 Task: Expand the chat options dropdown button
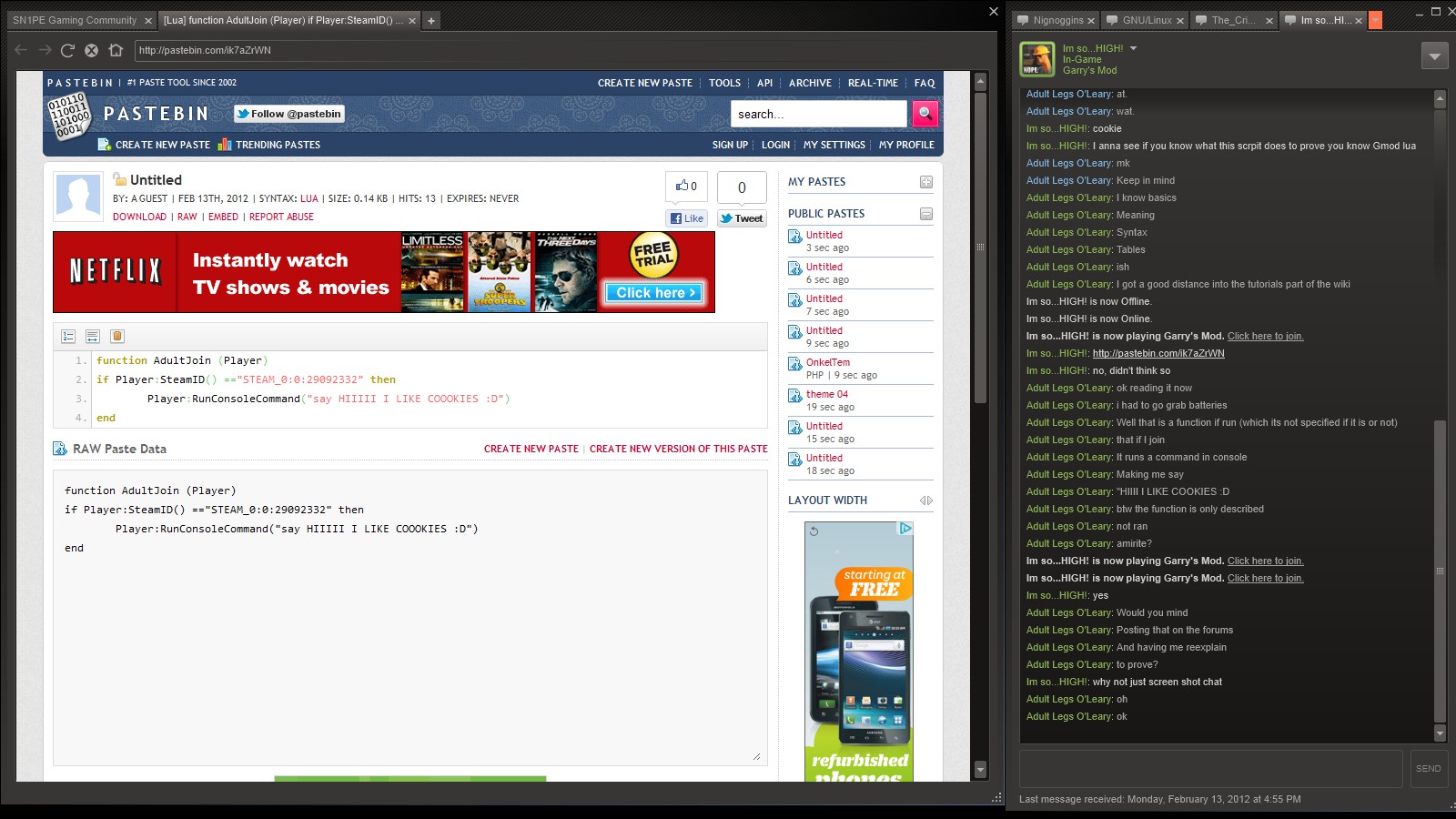click(x=1435, y=56)
